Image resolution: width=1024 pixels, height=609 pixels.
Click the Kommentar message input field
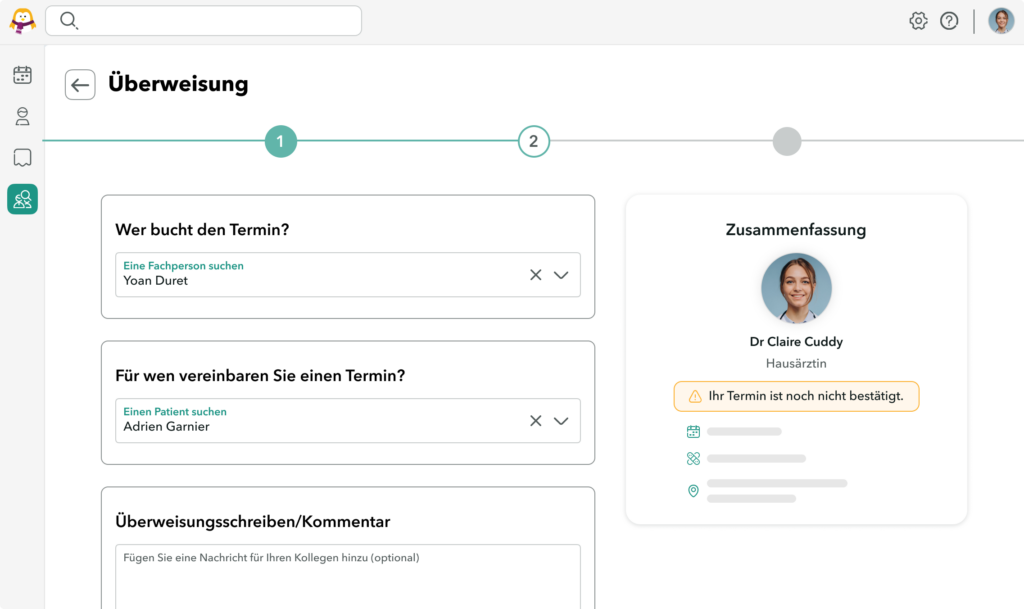tap(348, 575)
